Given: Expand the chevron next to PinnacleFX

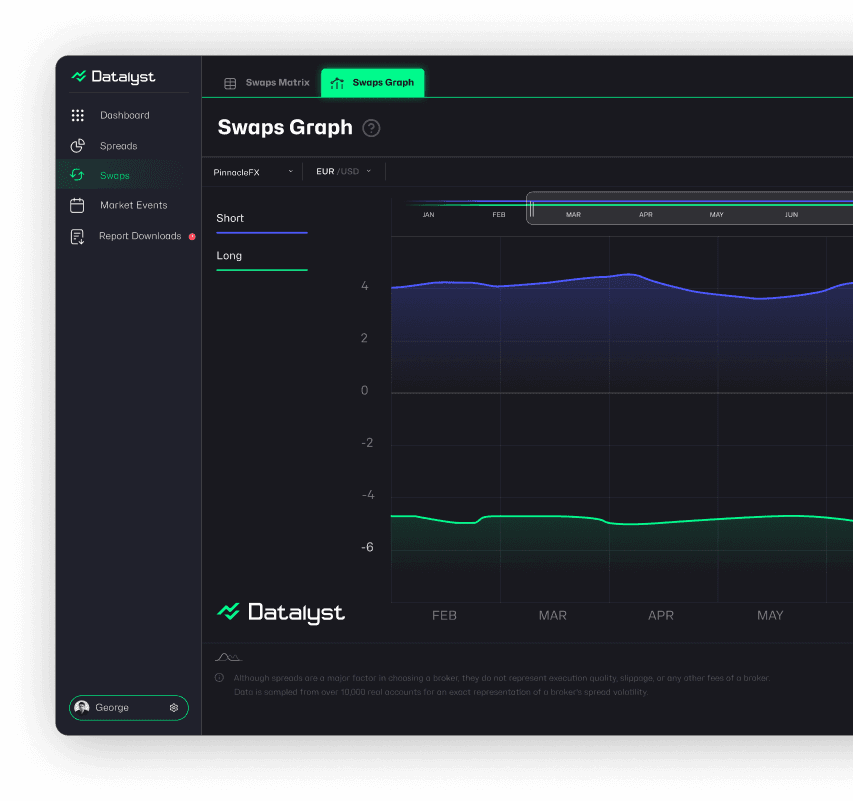Looking at the screenshot, I should [x=291, y=171].
